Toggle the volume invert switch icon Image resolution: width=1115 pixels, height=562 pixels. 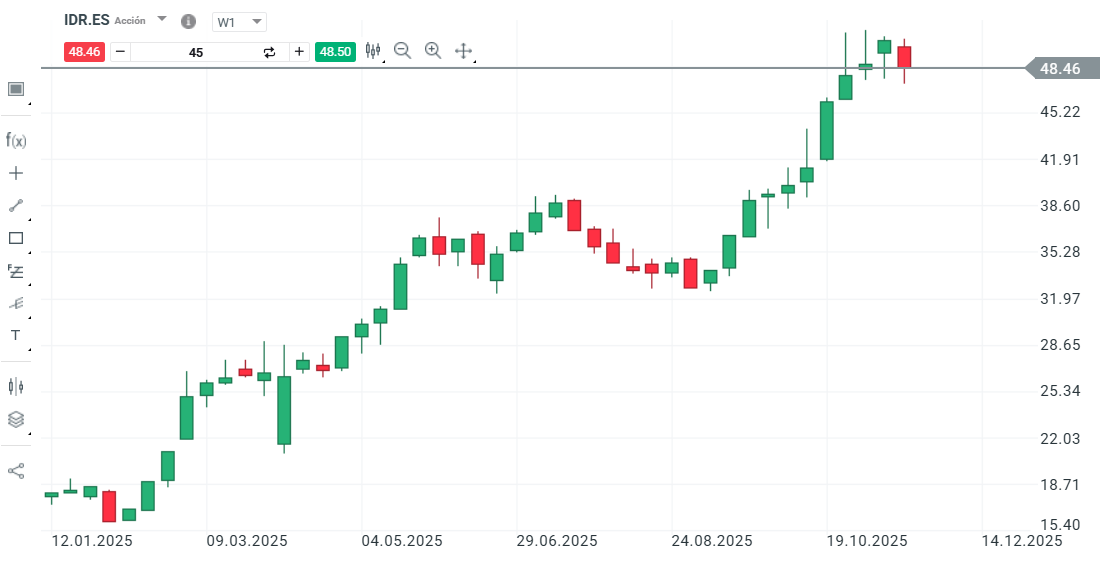[269, 52]
